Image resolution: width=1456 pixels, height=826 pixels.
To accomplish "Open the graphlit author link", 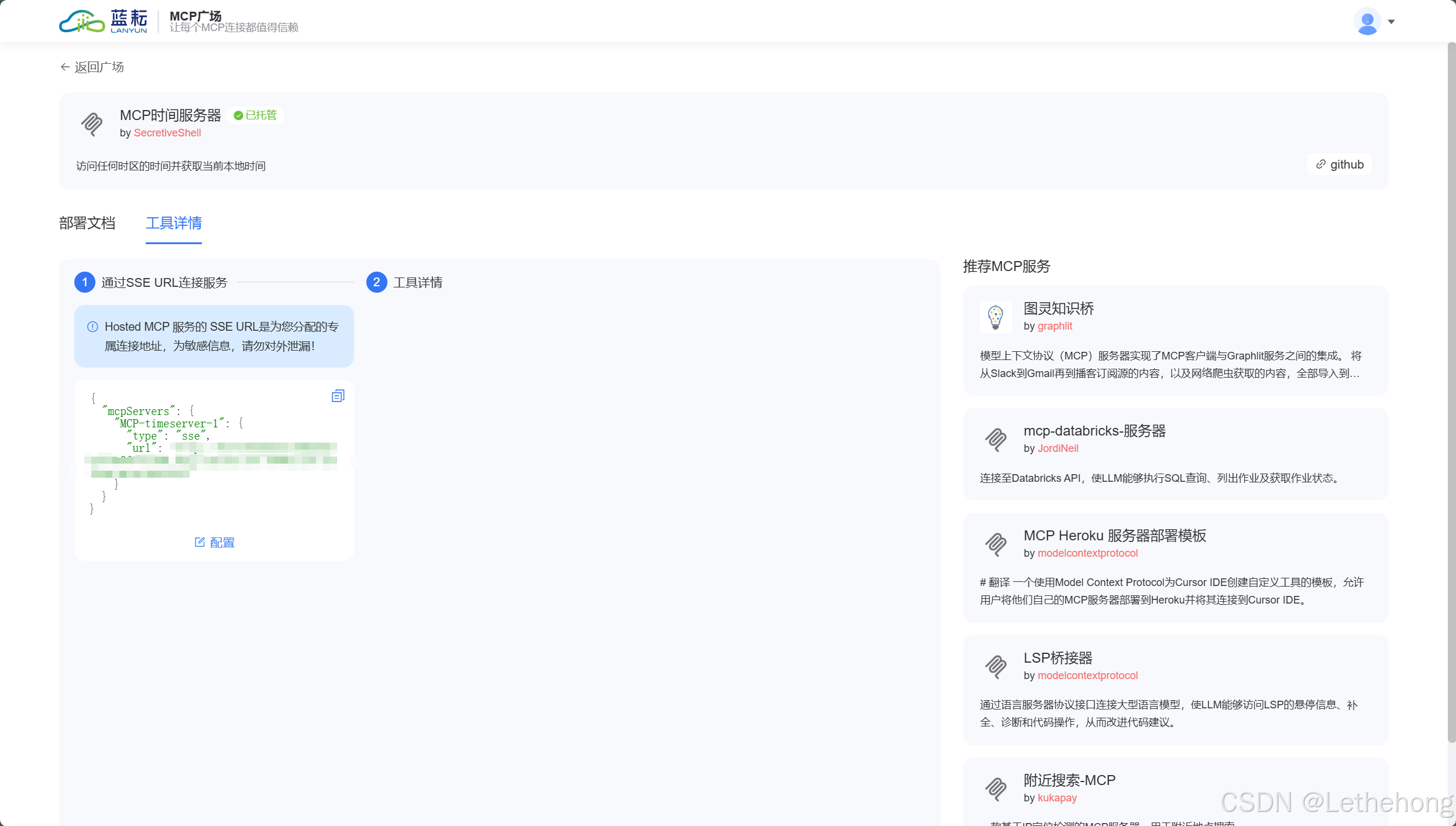I will tap(1055, 326).
